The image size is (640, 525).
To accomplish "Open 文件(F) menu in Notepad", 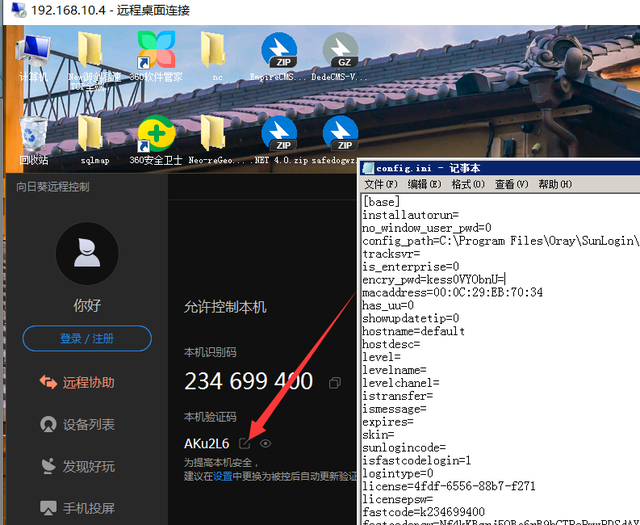I will (x=380, y=185).
